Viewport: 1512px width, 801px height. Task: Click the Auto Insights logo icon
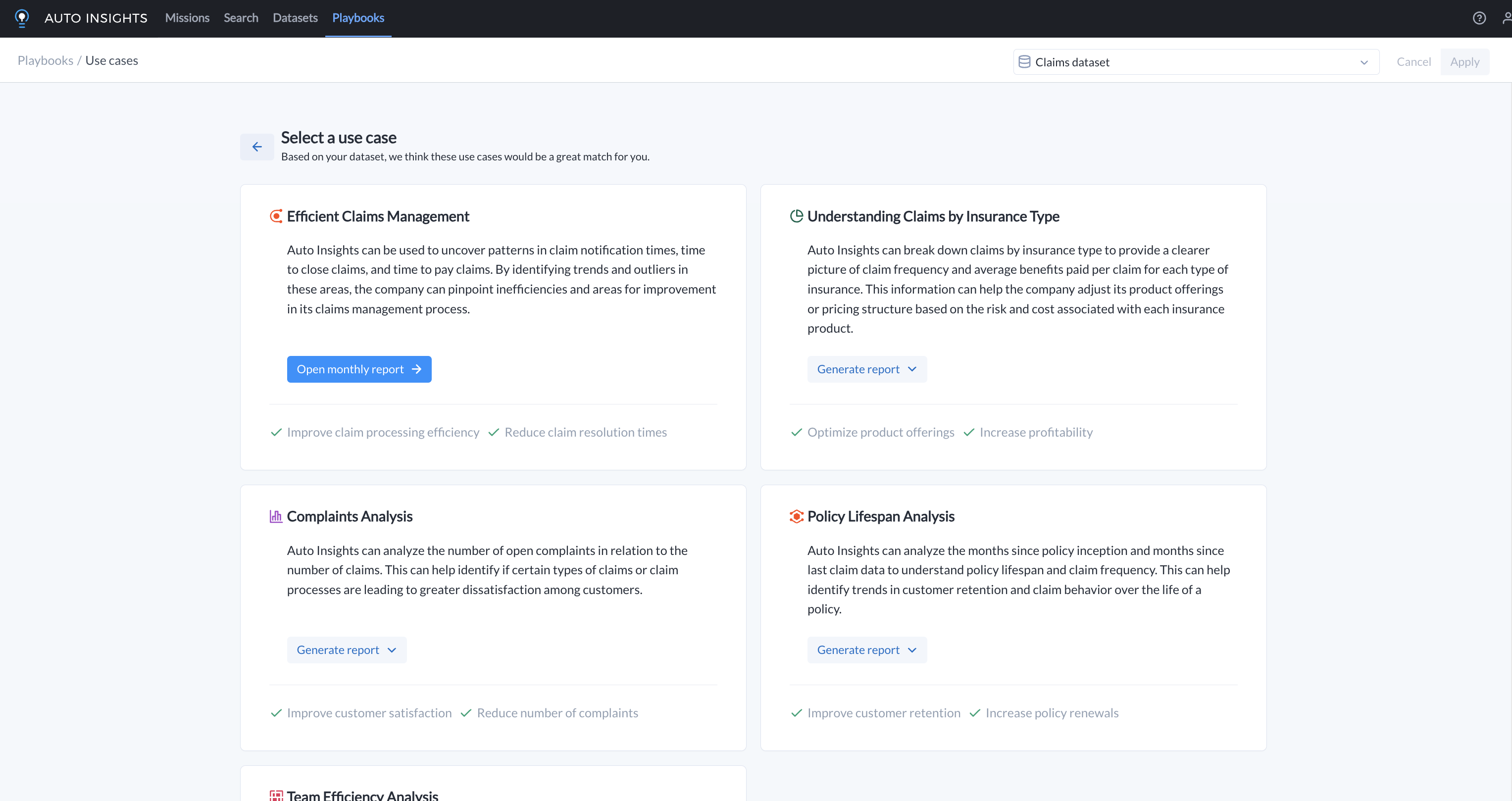(22, 18)
